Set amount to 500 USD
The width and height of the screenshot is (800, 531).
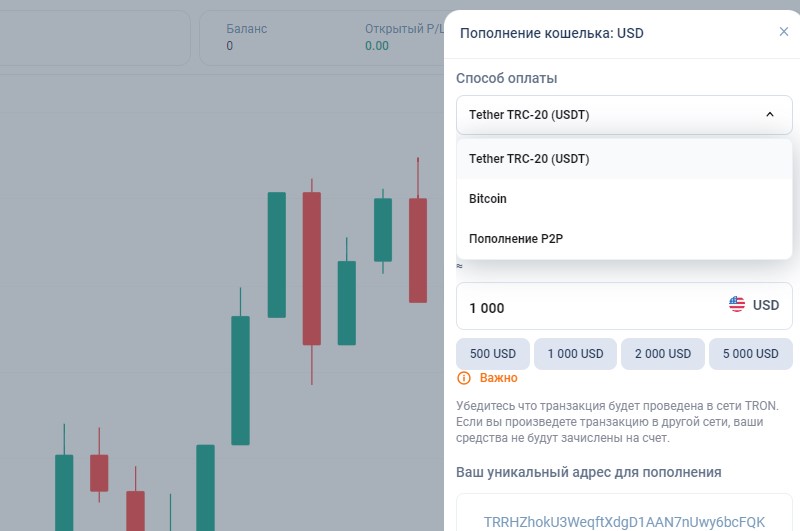492,354
